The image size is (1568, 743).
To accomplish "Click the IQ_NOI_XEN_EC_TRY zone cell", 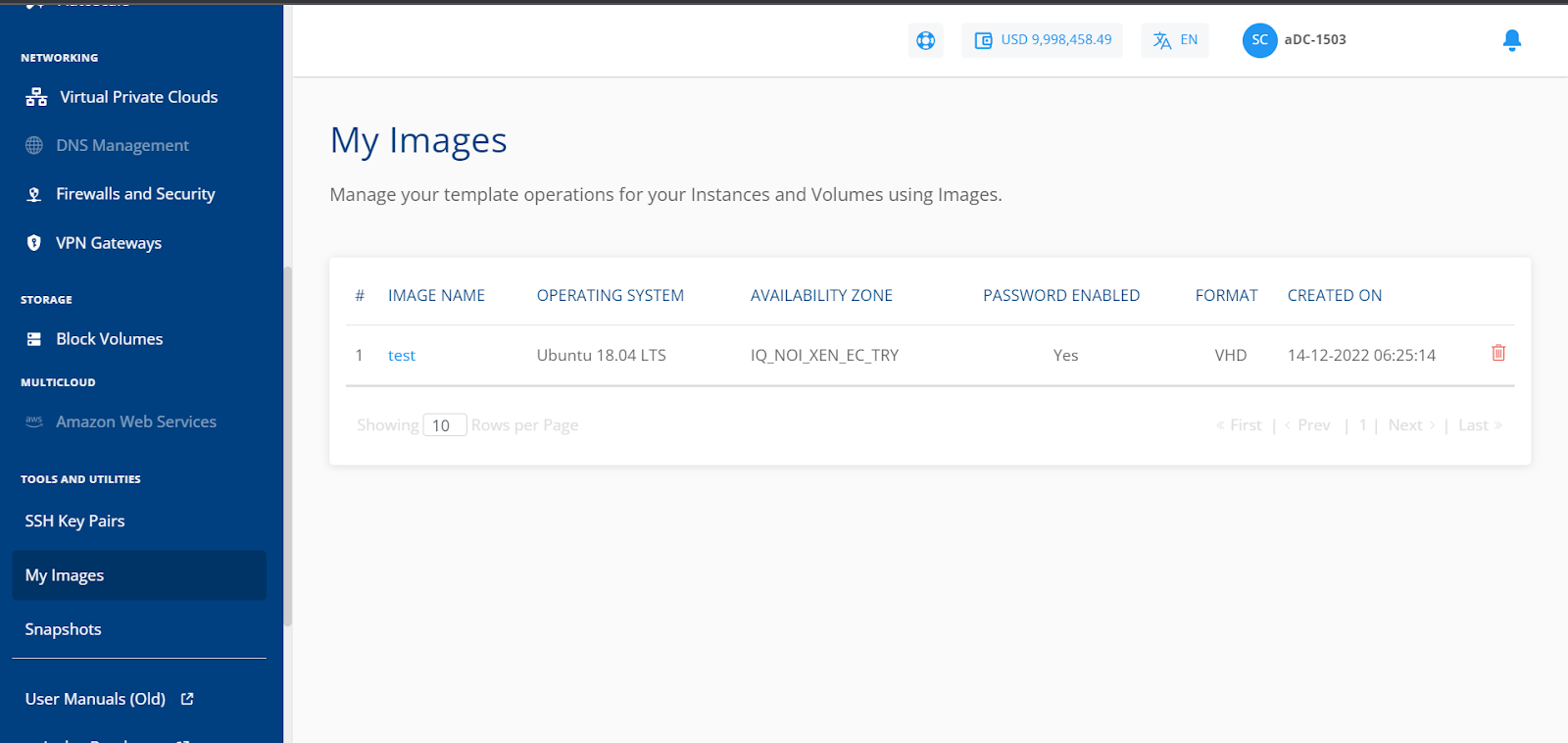I will click(824, 355).
